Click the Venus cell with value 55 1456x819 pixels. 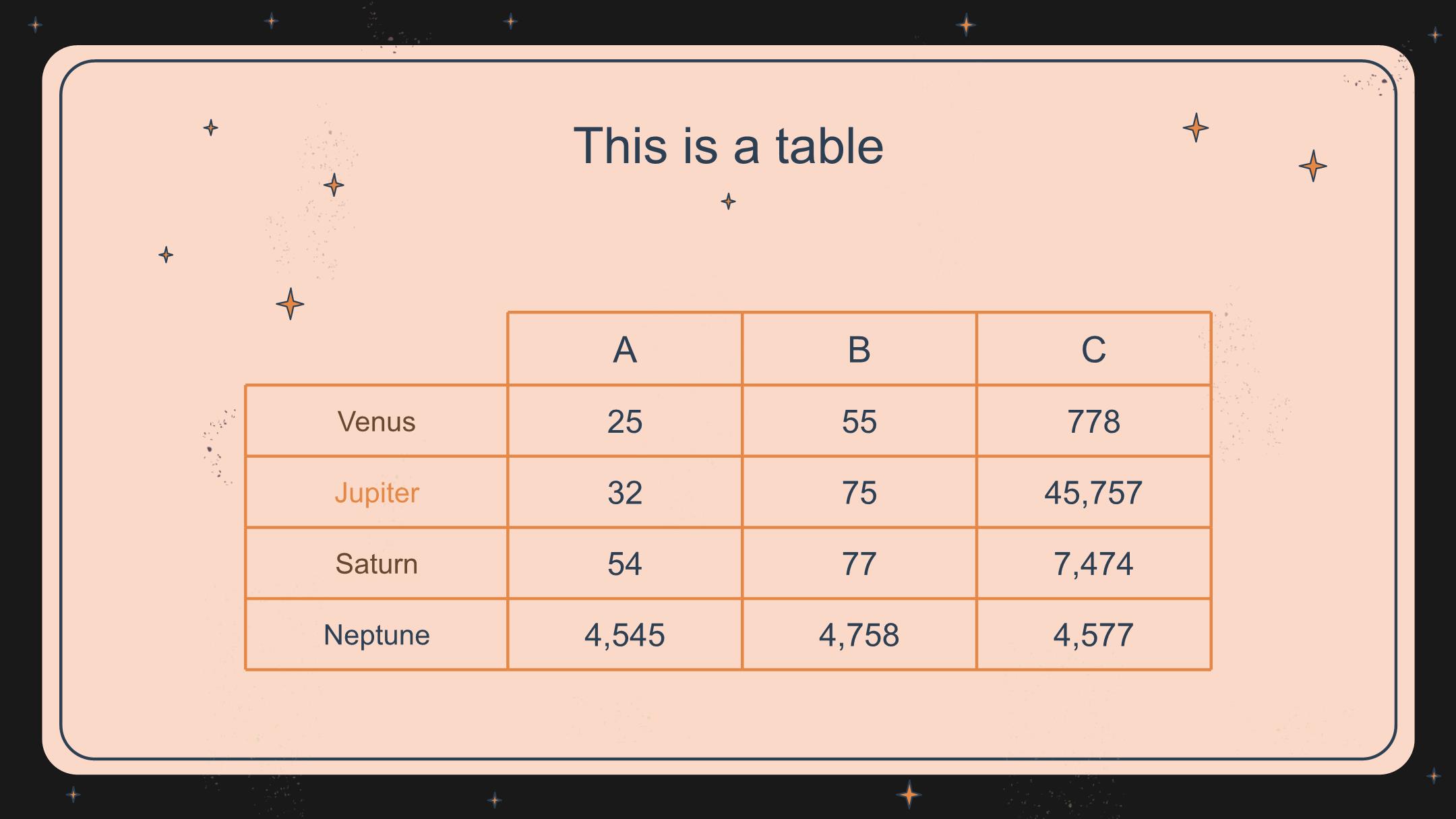859,422
